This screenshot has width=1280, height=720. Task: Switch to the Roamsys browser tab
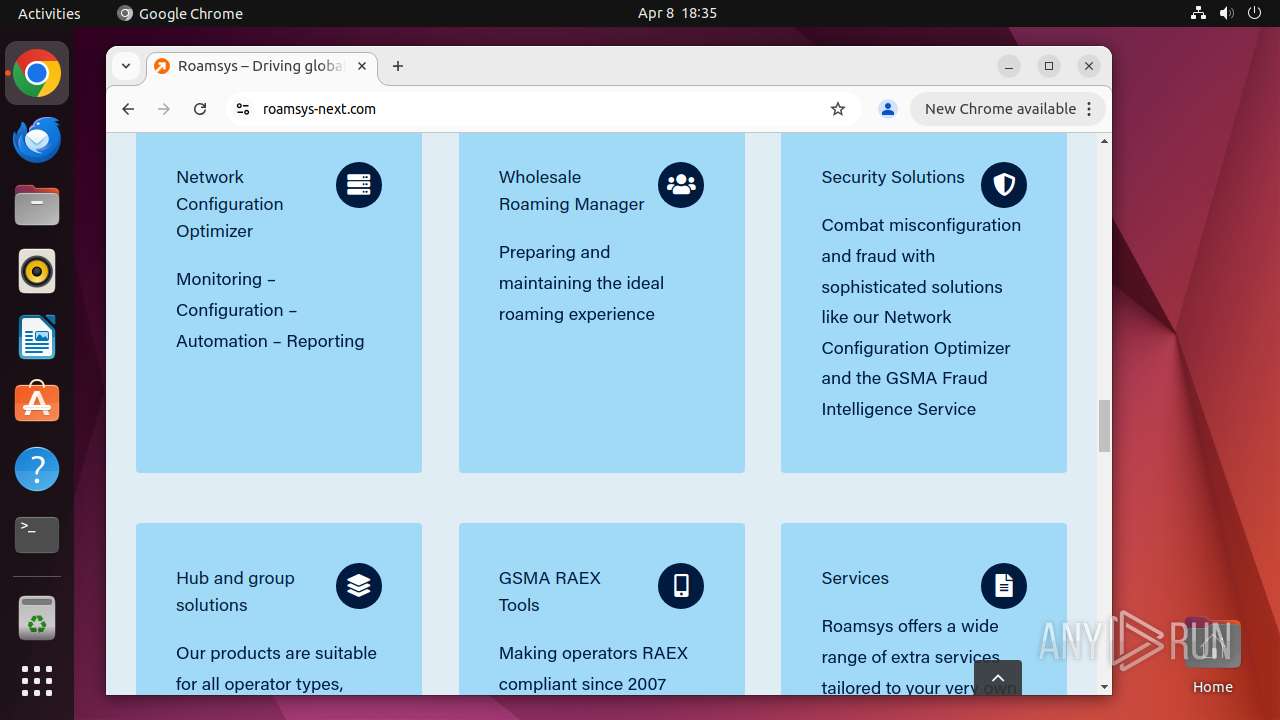(x=262, y=66)
